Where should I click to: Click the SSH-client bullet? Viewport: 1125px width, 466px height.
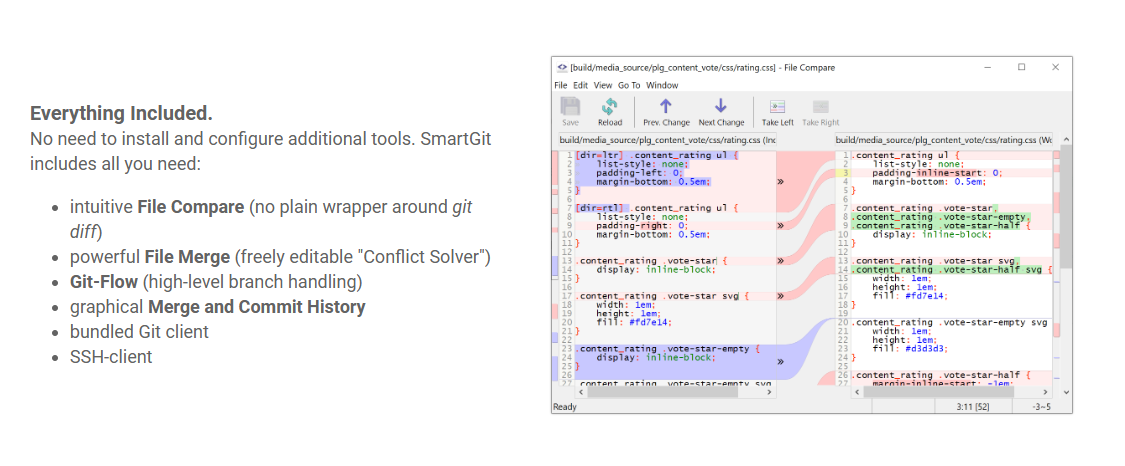tap(111, 356)
